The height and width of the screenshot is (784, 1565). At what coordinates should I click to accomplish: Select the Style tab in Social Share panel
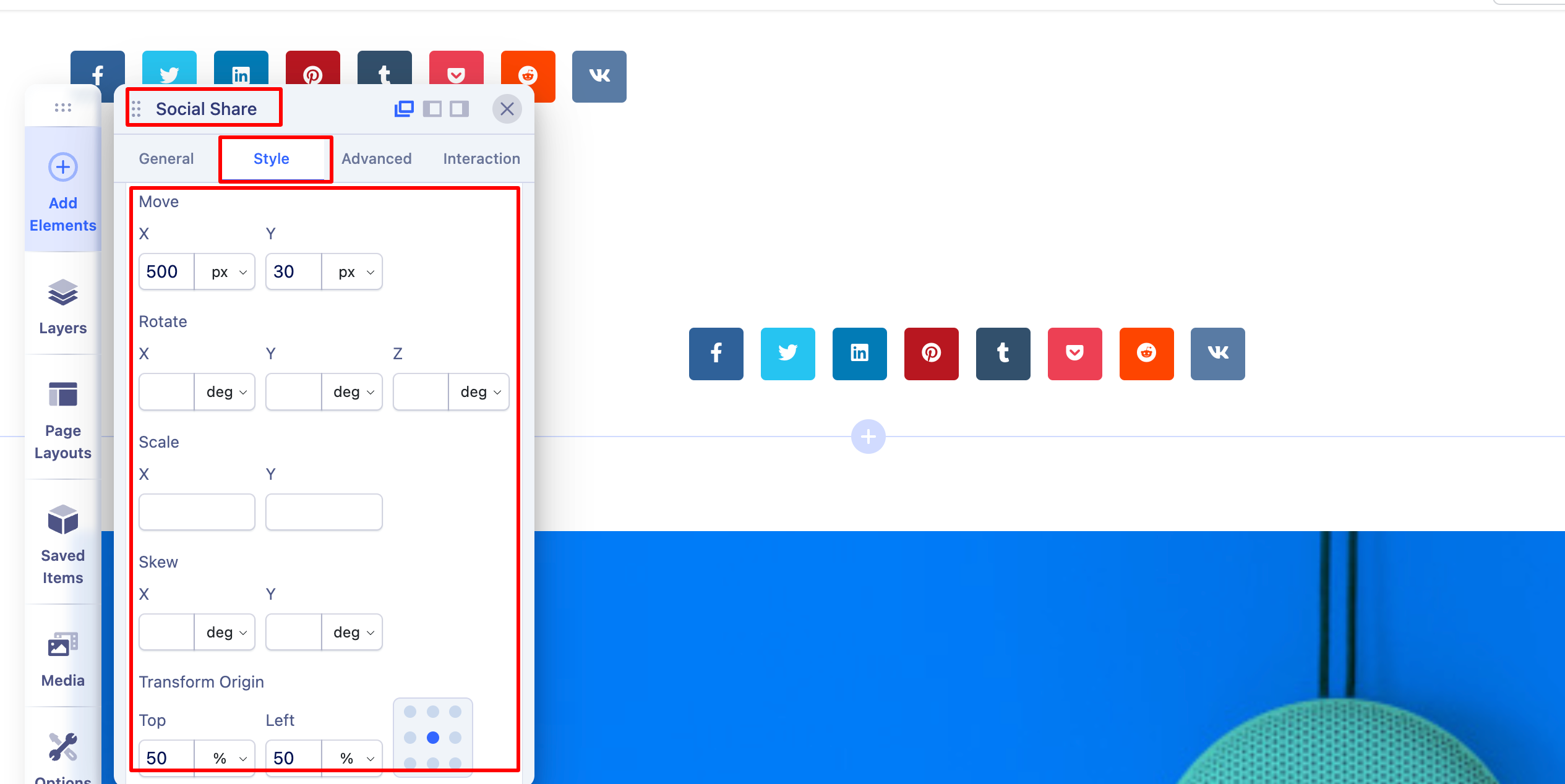click(271, 158)
